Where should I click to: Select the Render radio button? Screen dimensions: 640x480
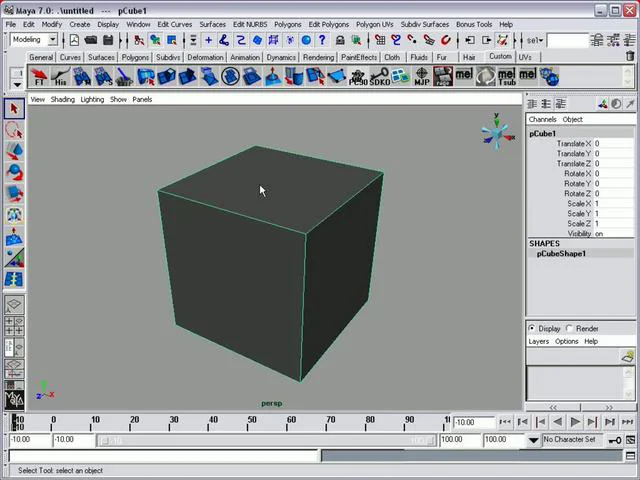tap(570, 328)
